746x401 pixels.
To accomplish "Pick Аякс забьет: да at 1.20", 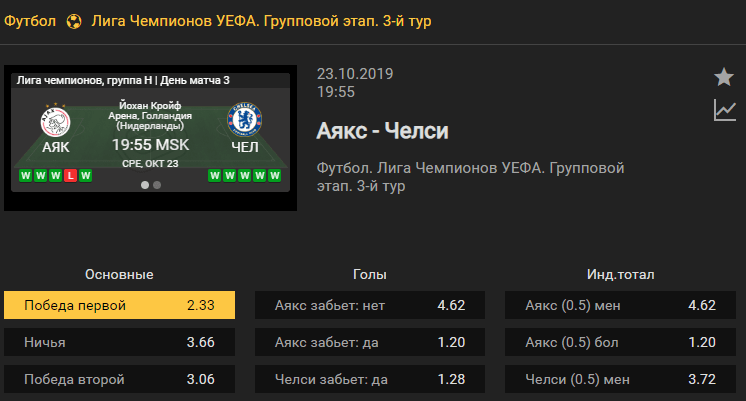I will pos(370,342).
